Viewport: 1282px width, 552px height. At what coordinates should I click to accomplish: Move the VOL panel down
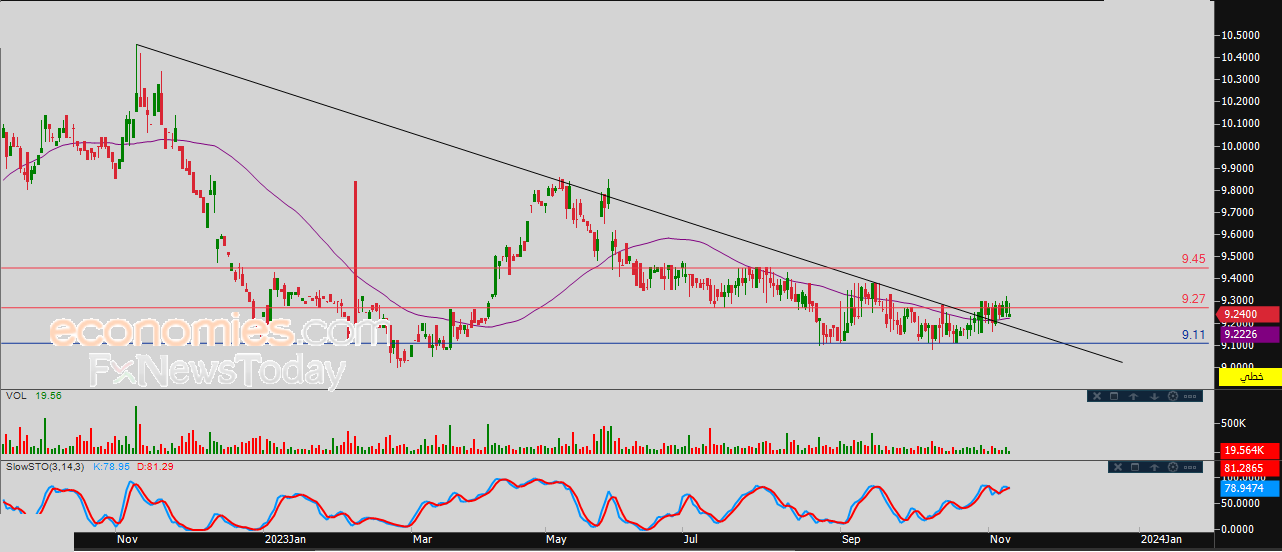tap(1153, 396)
